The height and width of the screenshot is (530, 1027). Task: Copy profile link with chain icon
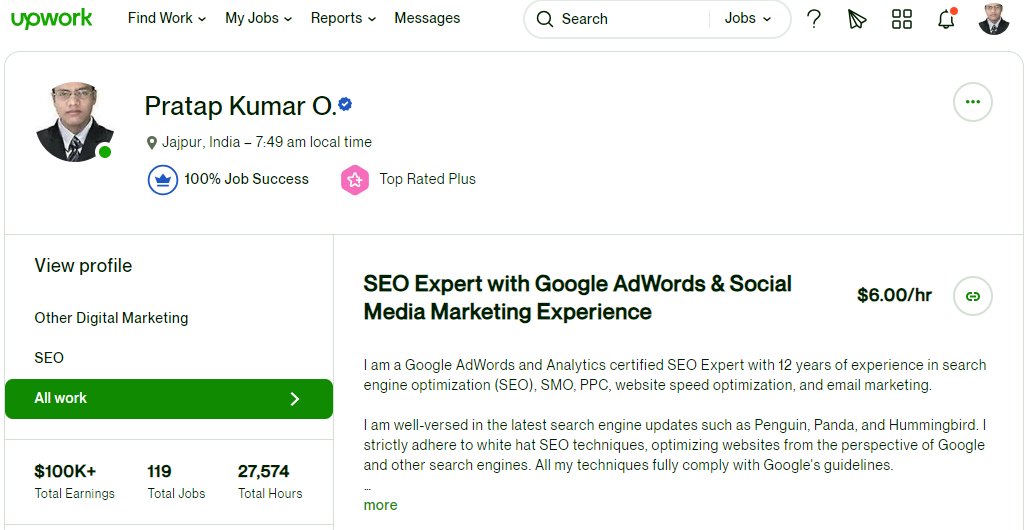click(x=973, y=296)
